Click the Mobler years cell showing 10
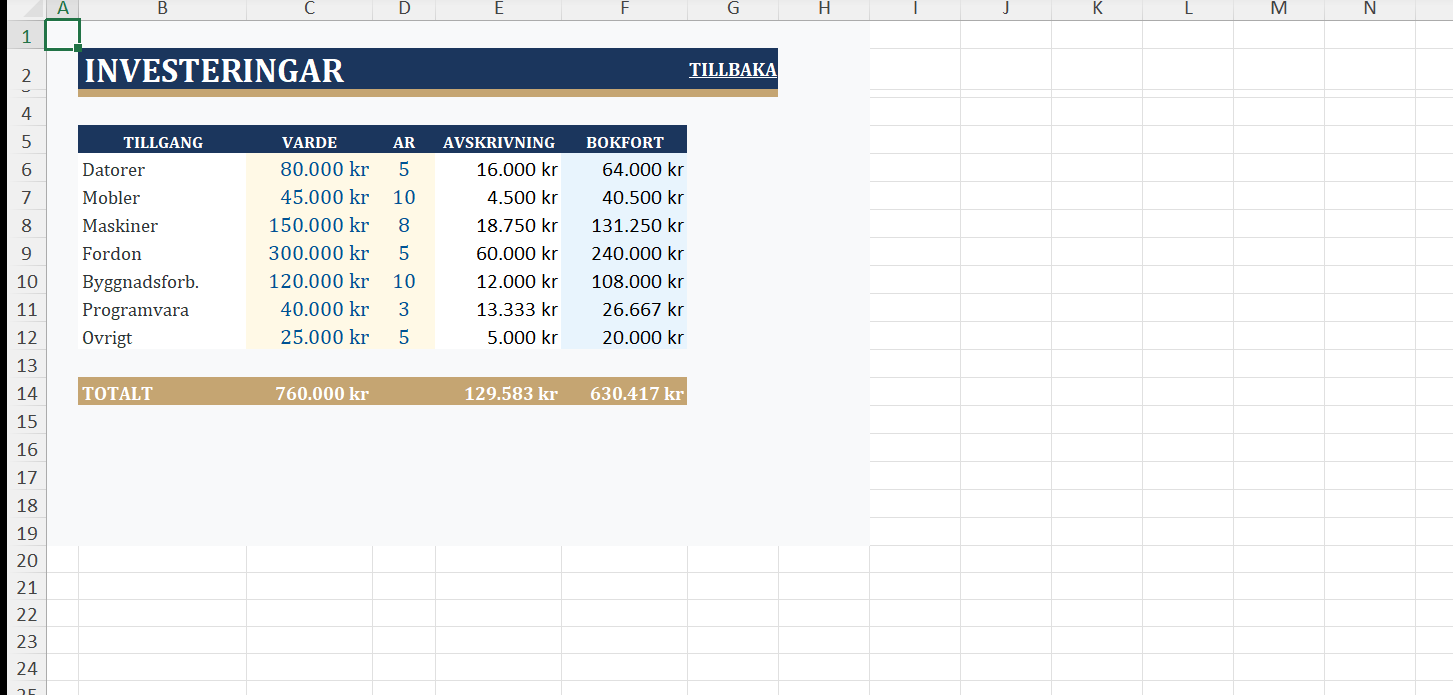This screenshot has width=1453, height=695. coord(404,198)
